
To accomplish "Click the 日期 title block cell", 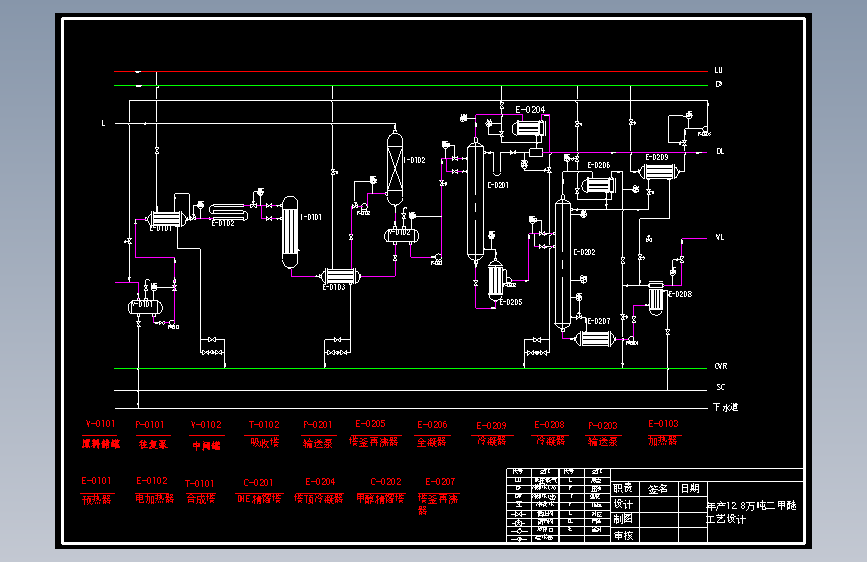I will pos(690,488).
